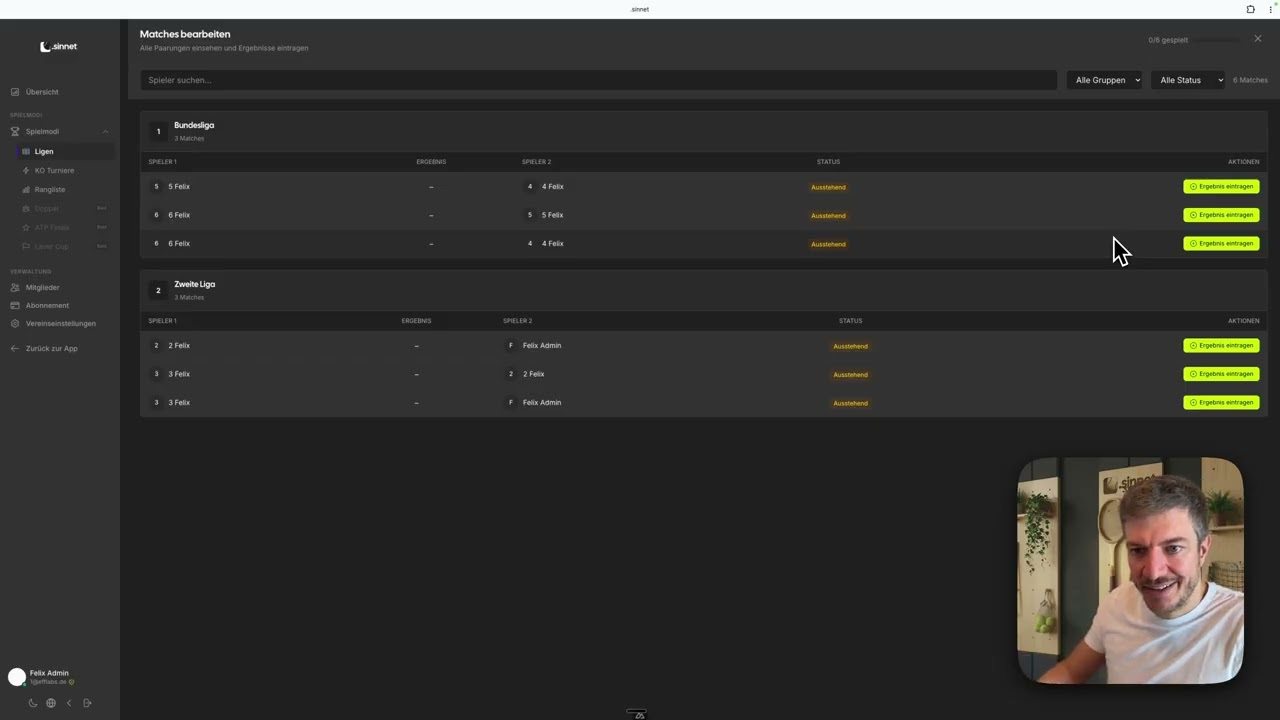This screenshot has height=720, width=1280.
Task: Focus the Spieler suchen search field
Action: click(x=598, y=80)
